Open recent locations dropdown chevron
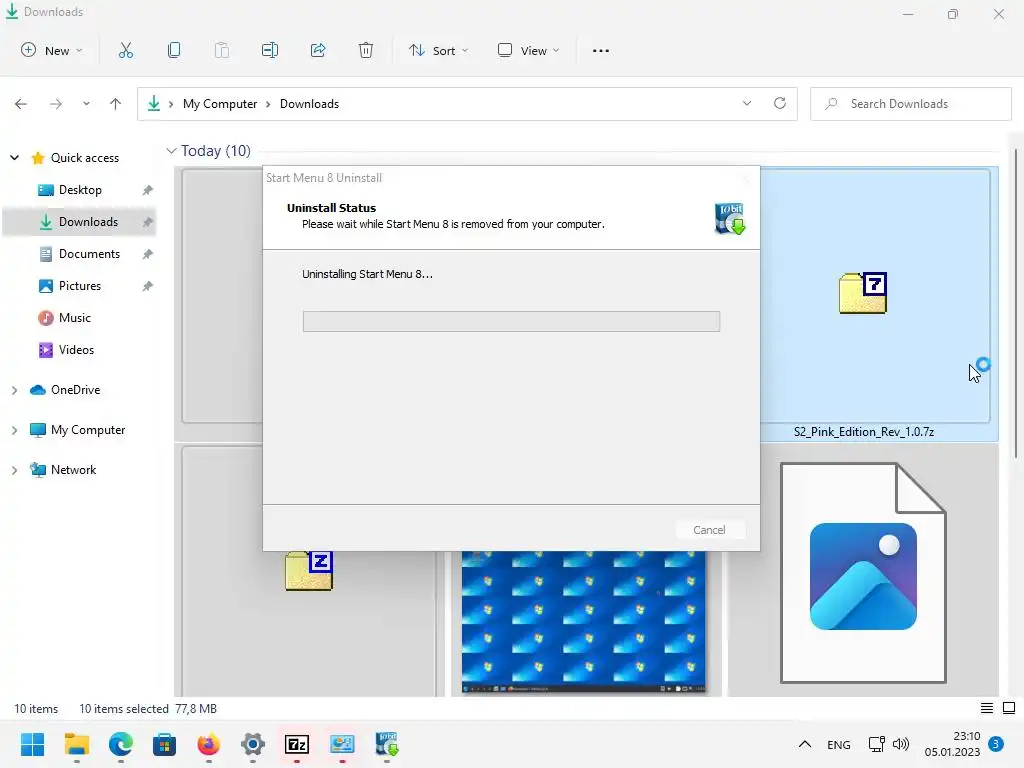Viewport: 1024px width, 768px height. [x=86, y=104]
